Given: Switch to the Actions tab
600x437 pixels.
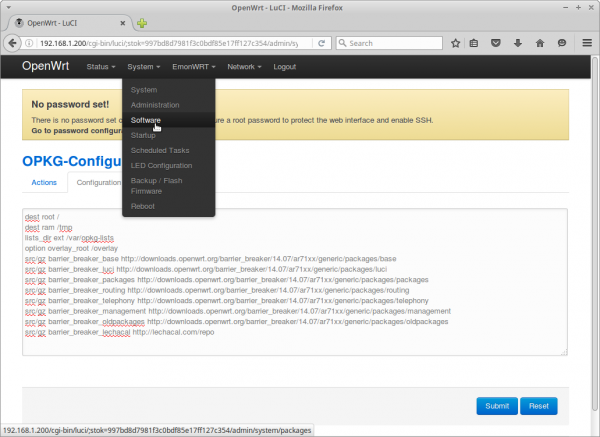Looking at the screenshot, I should (44, 183).
